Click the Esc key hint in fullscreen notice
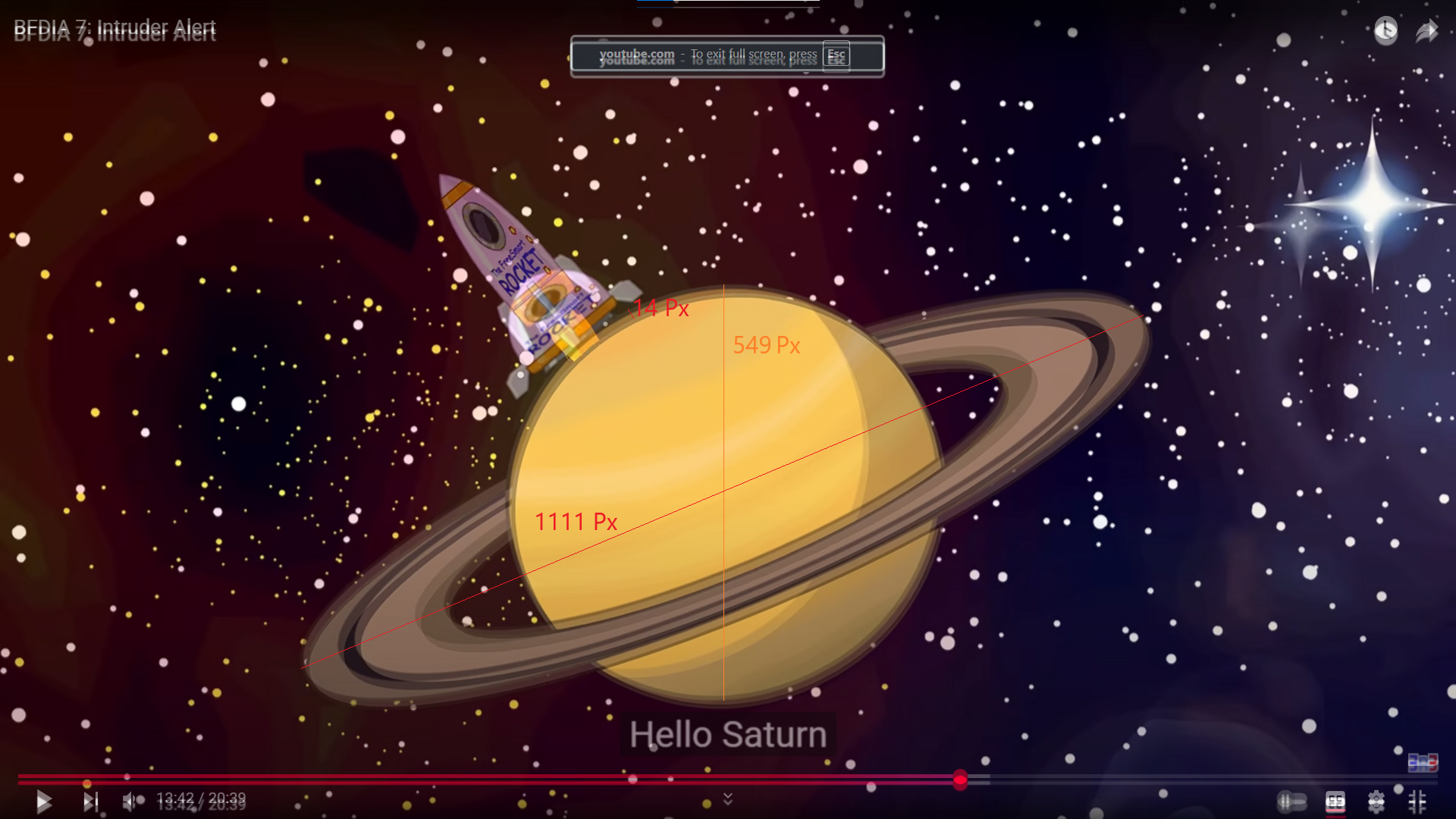The width and height of the screenshot is (1456, 819). click(x=836, y=55)
